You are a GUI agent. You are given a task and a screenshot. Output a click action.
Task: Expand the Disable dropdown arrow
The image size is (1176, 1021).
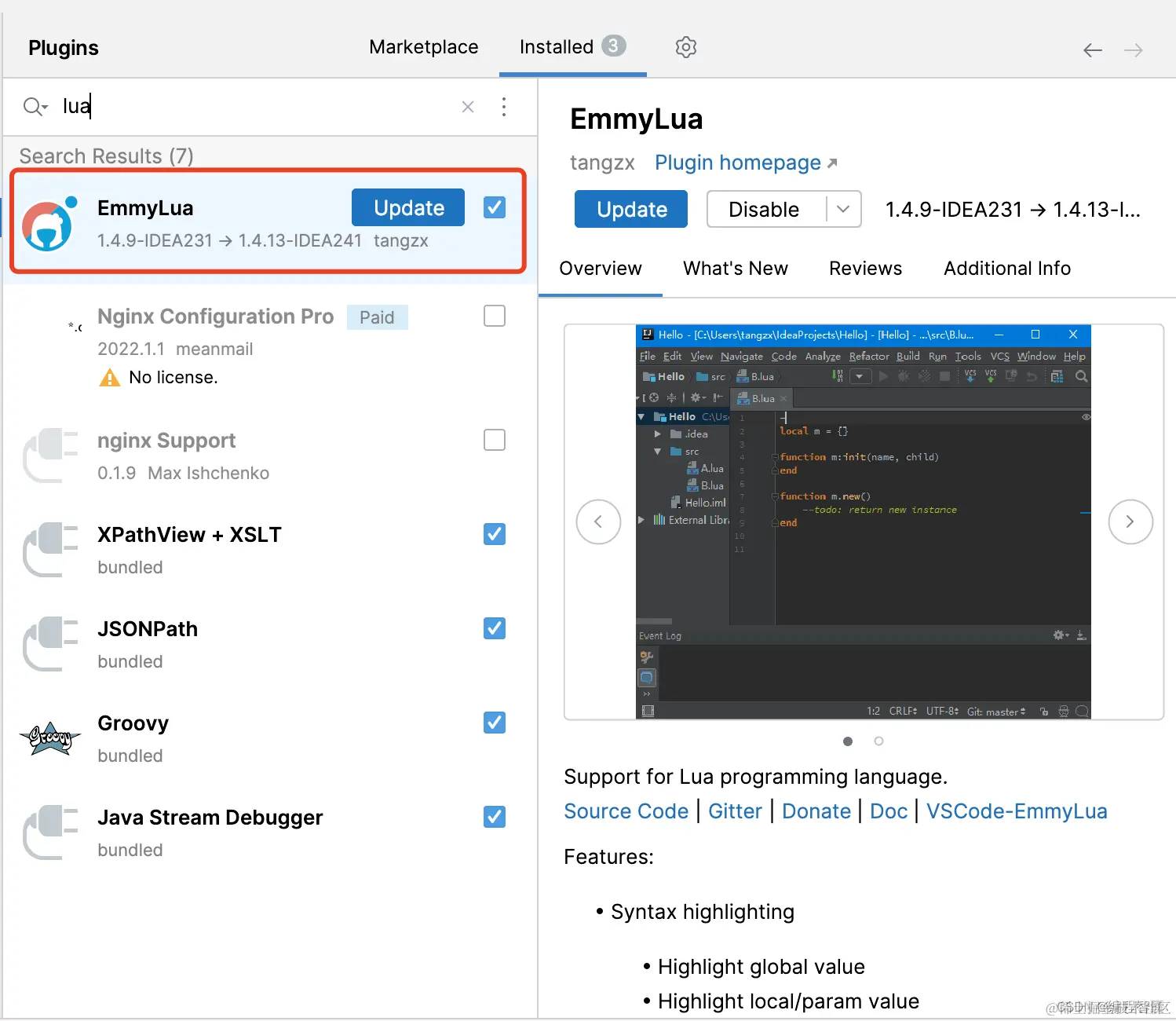(x=844, y=209)
